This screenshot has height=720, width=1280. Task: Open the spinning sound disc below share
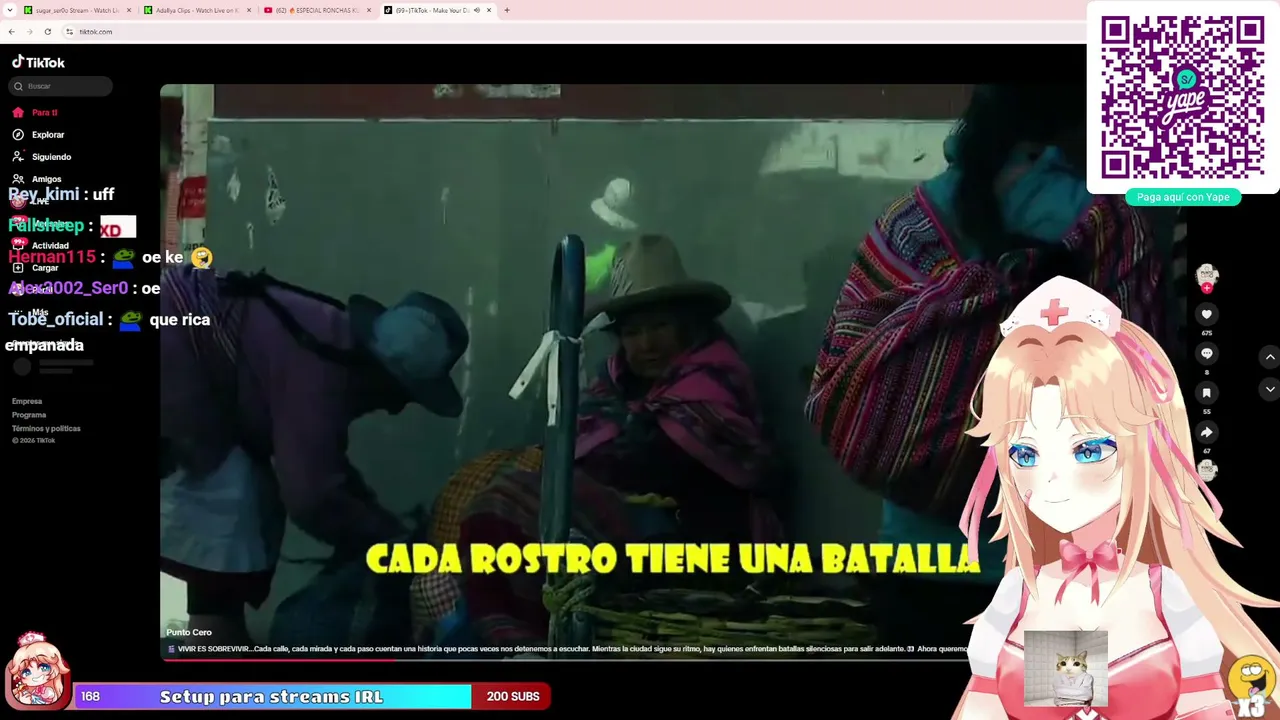click(x=1207, y=470)
